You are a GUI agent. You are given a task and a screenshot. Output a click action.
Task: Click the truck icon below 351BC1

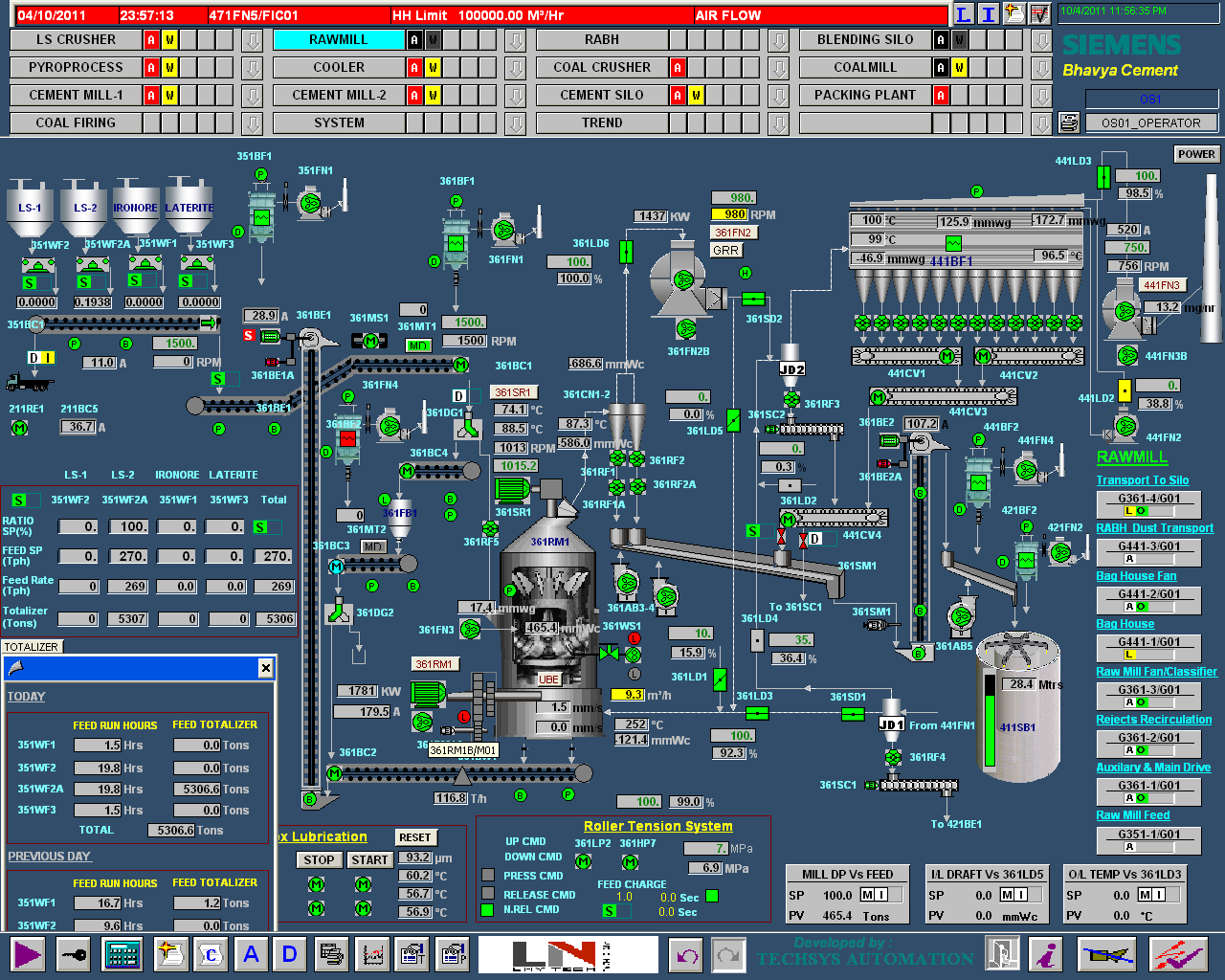(x=29, y=382)
